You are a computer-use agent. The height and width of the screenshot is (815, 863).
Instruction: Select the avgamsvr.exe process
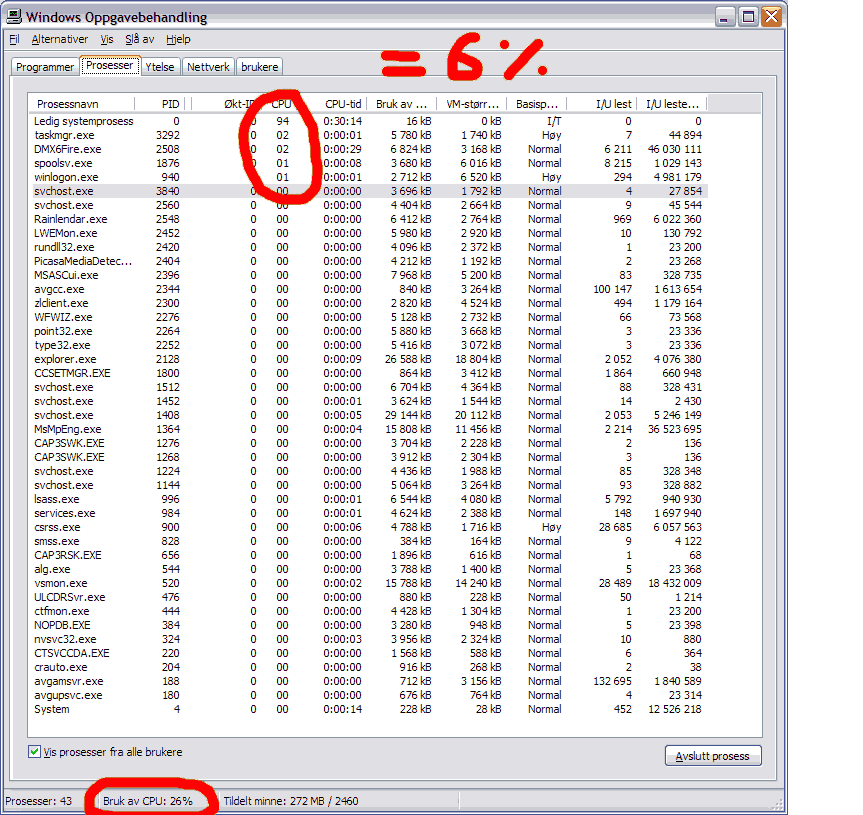coord(368,681)
